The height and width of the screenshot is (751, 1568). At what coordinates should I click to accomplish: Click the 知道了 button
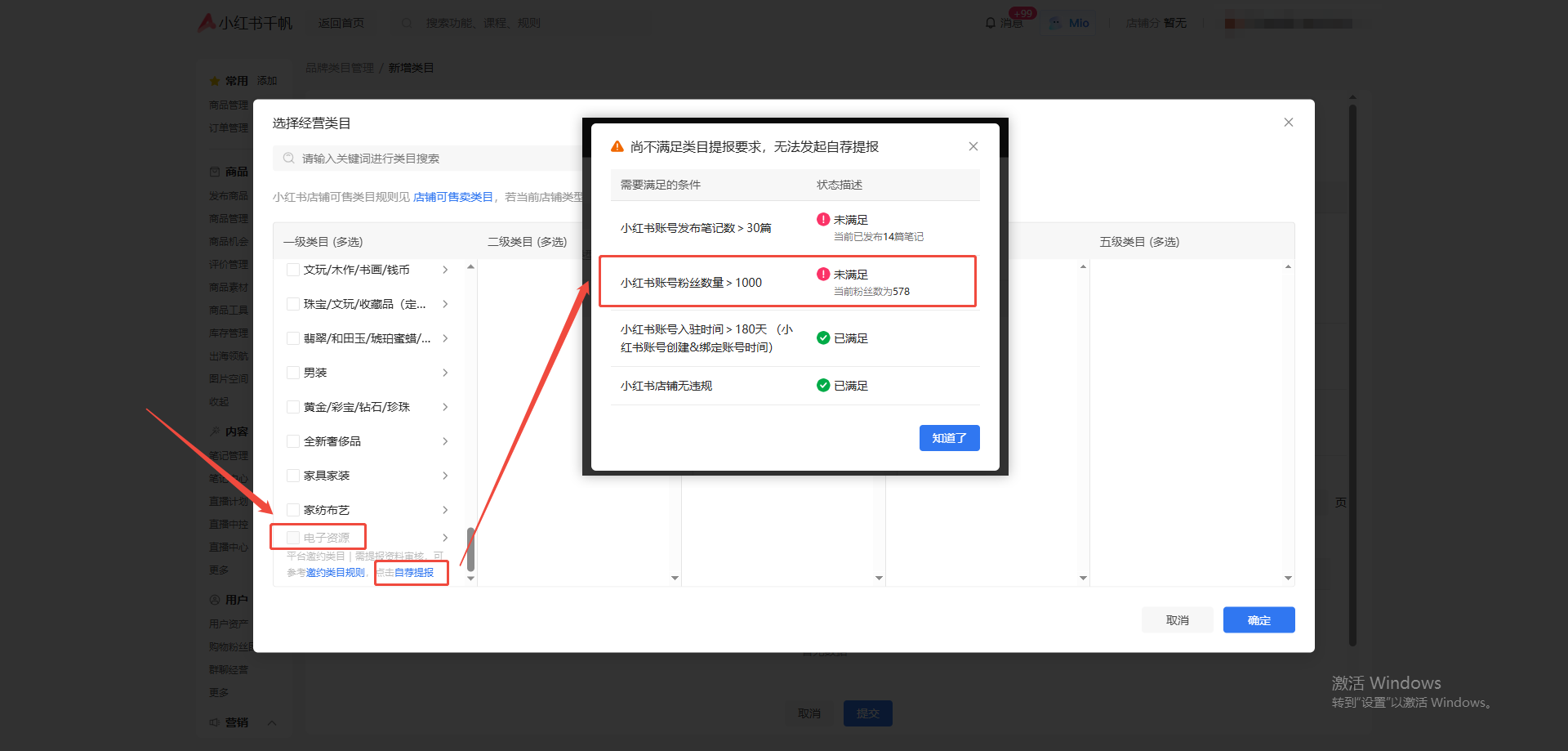(x=949, y=438)
